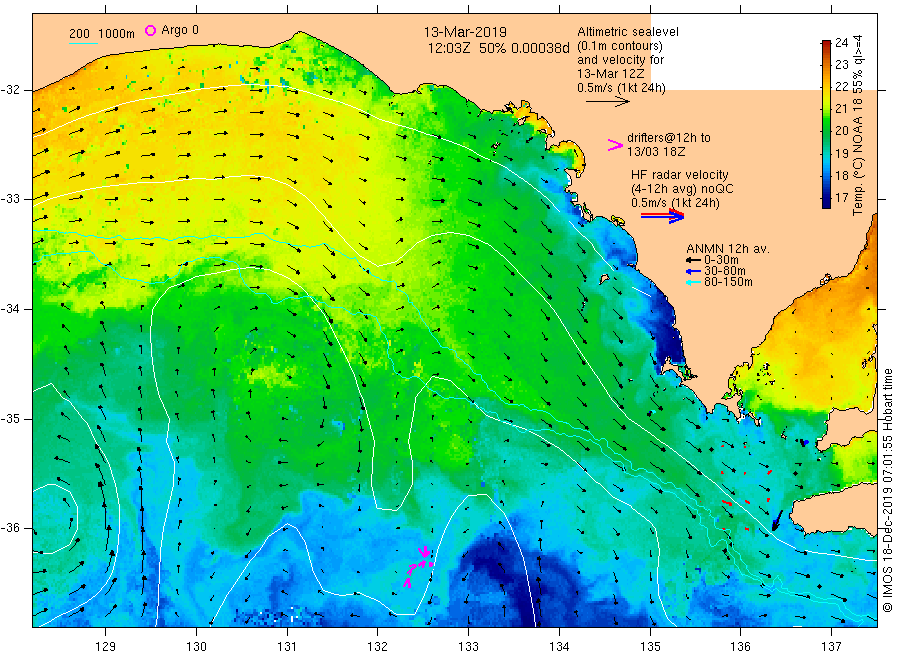Click the red and blue HF radar arrow
Screen dimensions: 900x660
(x=662, y=215)
